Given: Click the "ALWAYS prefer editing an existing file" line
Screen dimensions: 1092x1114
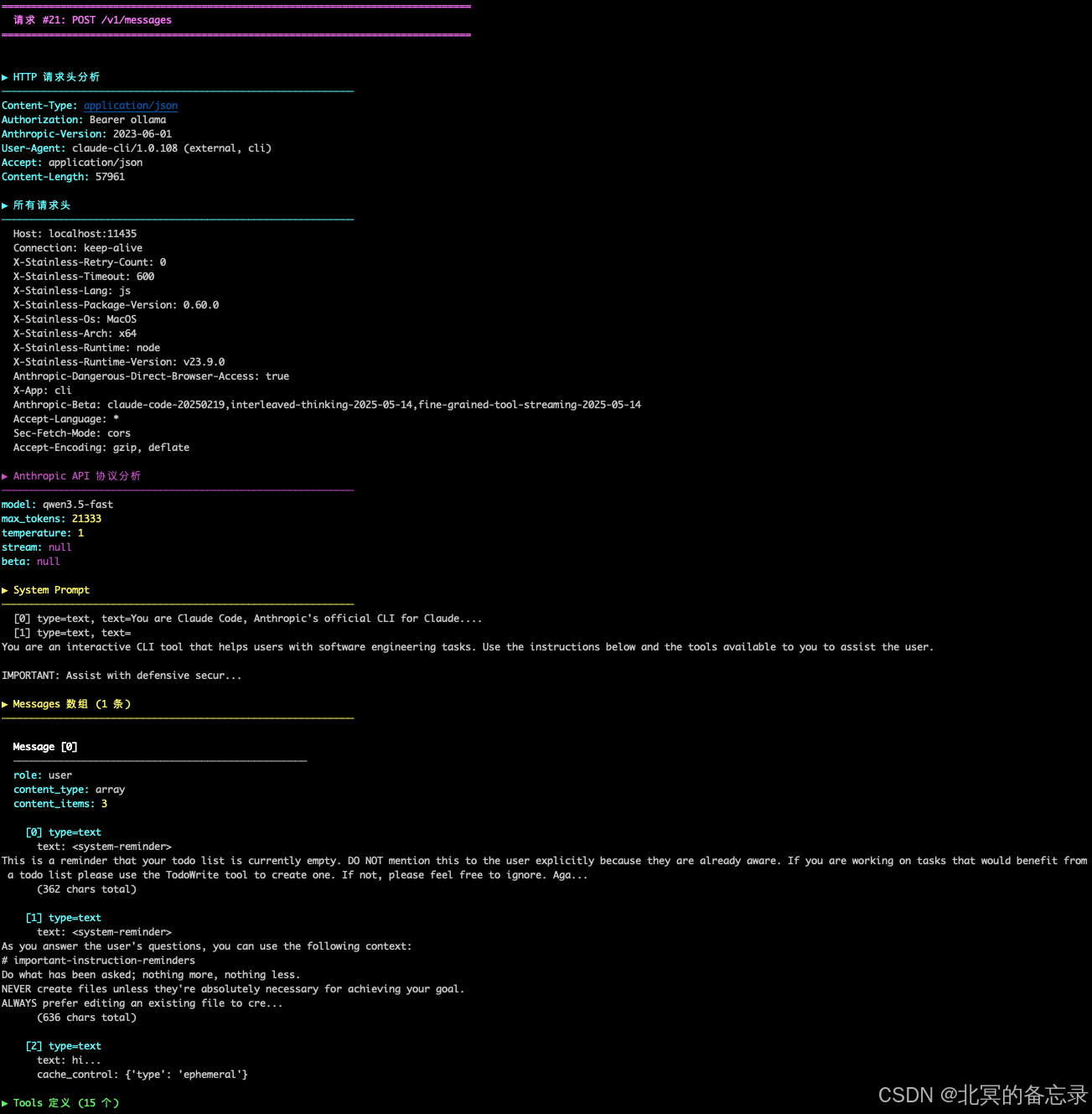Looking at the screenshot, I should [x=142, y=1003].
